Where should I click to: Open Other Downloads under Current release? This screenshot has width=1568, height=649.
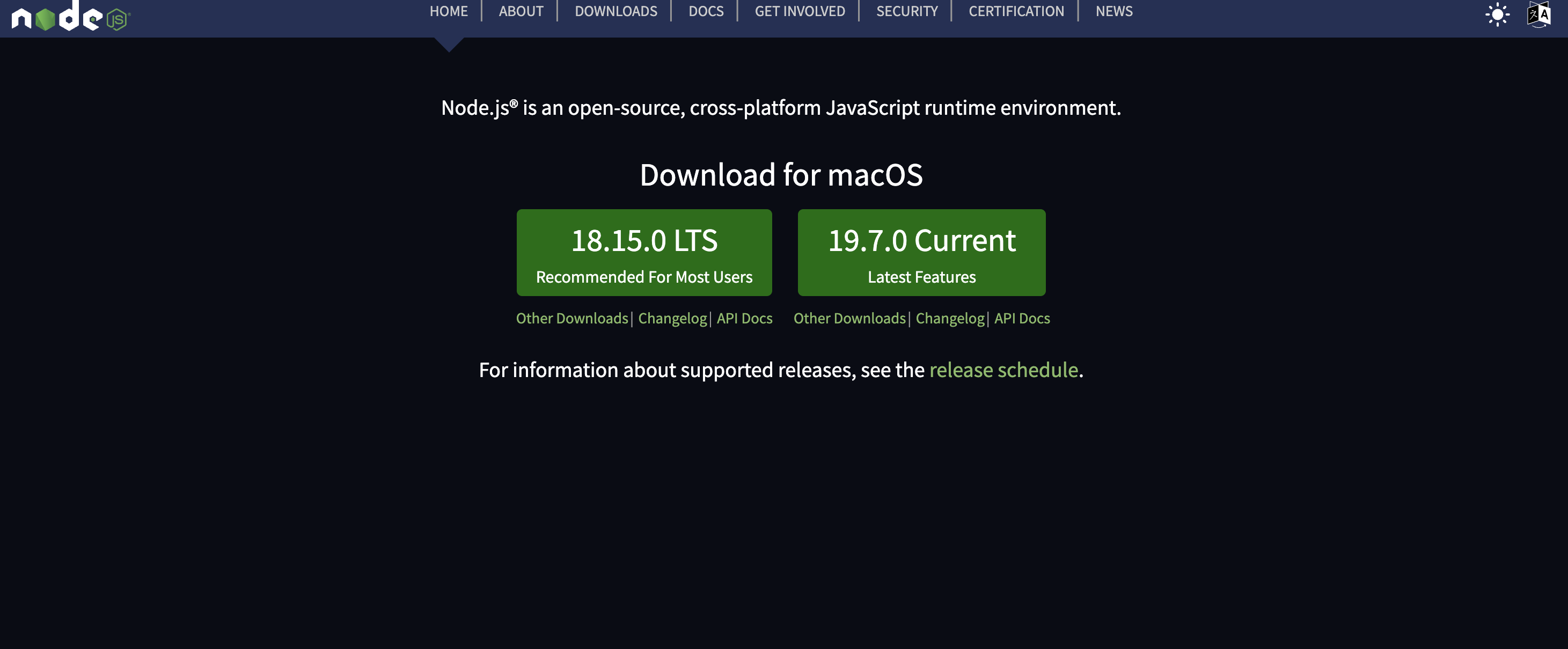click(x=849, y=318)
